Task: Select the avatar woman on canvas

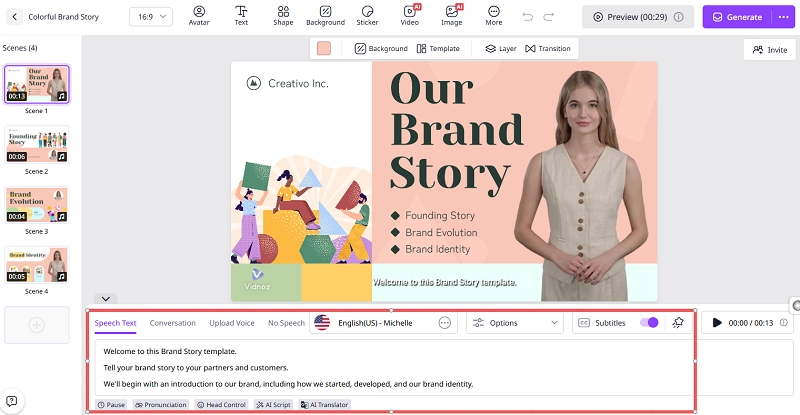Action: [x=582, y=184]
